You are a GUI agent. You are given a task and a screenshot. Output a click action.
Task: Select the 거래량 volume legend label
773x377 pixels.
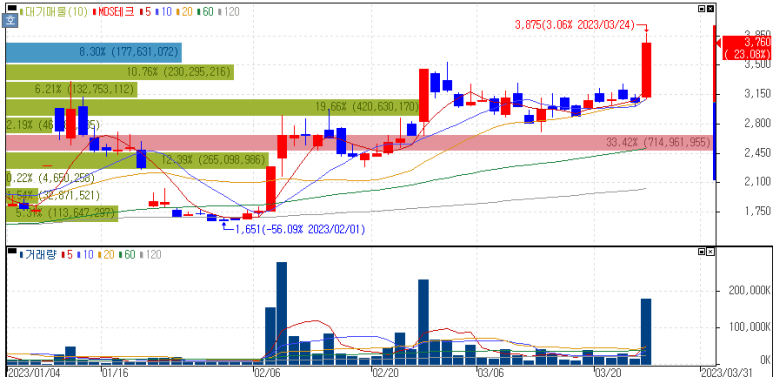pos(39,254)
